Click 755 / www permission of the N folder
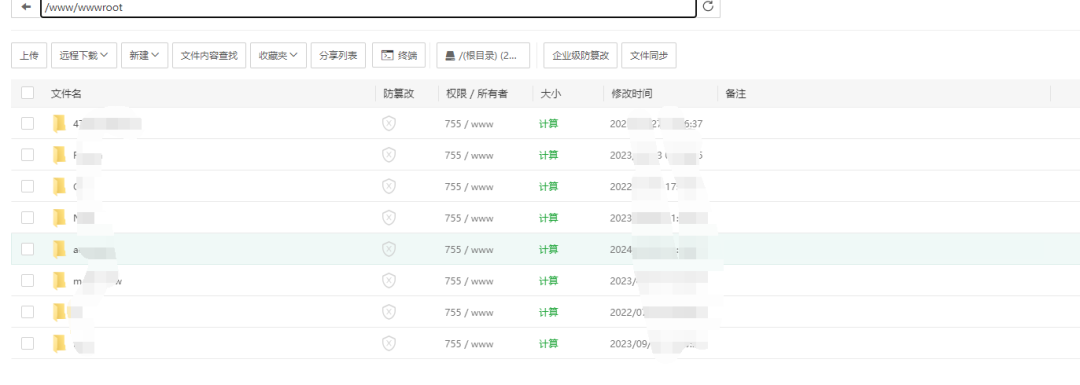Image resolution: width=1080 pixels, height=385 pixels. (469, 218)
